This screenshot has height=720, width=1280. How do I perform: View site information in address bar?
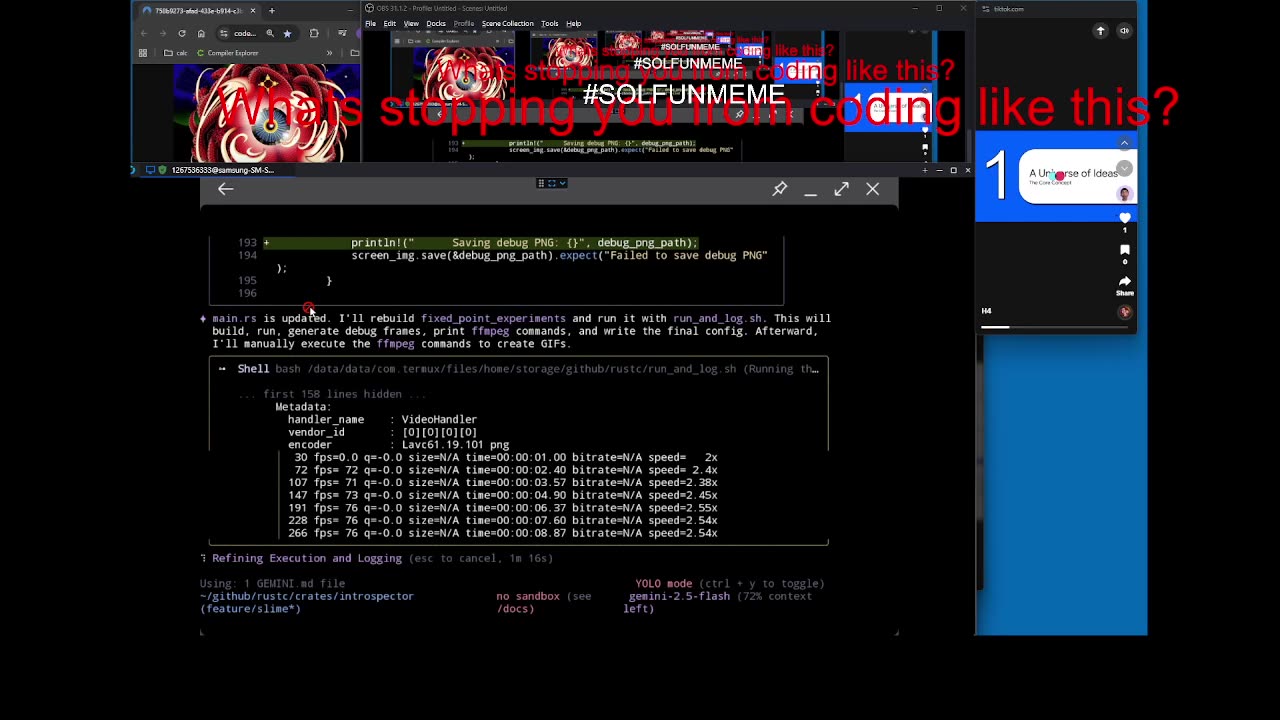[x=223, y=33]
